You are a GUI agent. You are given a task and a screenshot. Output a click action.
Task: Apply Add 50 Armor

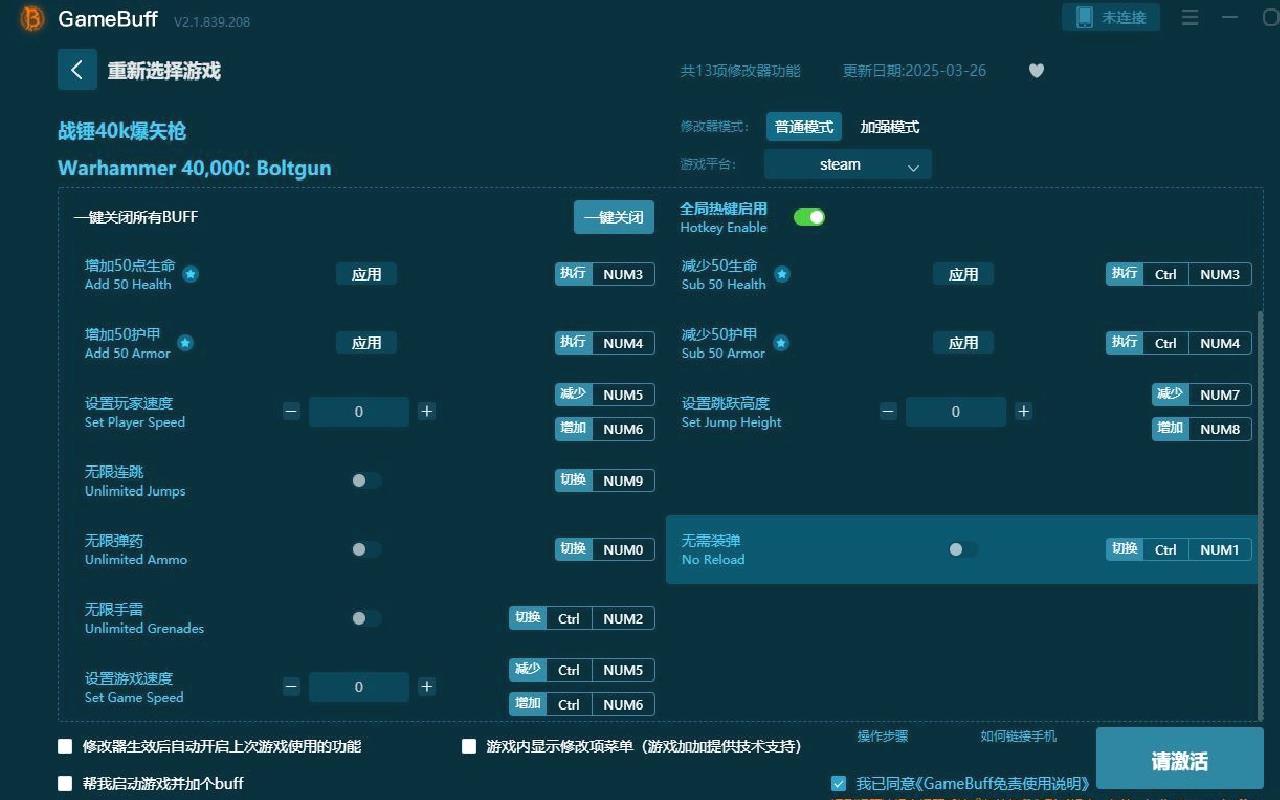pos(366,343)
